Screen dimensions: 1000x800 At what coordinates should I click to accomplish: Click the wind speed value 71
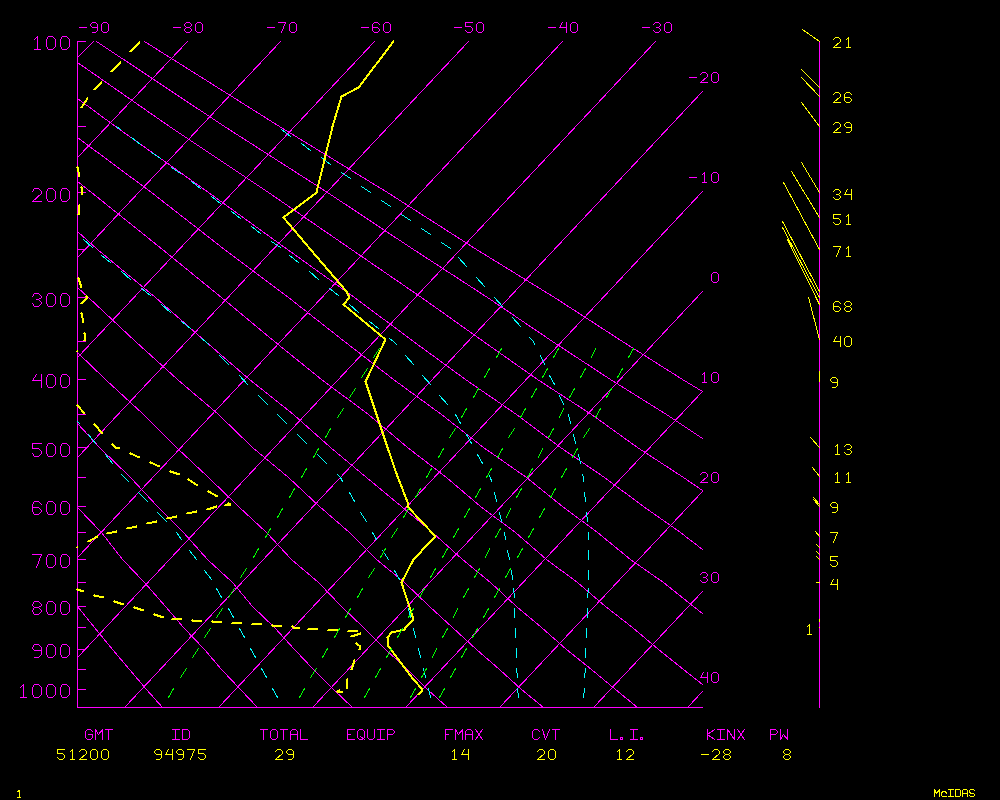(842, 252)
